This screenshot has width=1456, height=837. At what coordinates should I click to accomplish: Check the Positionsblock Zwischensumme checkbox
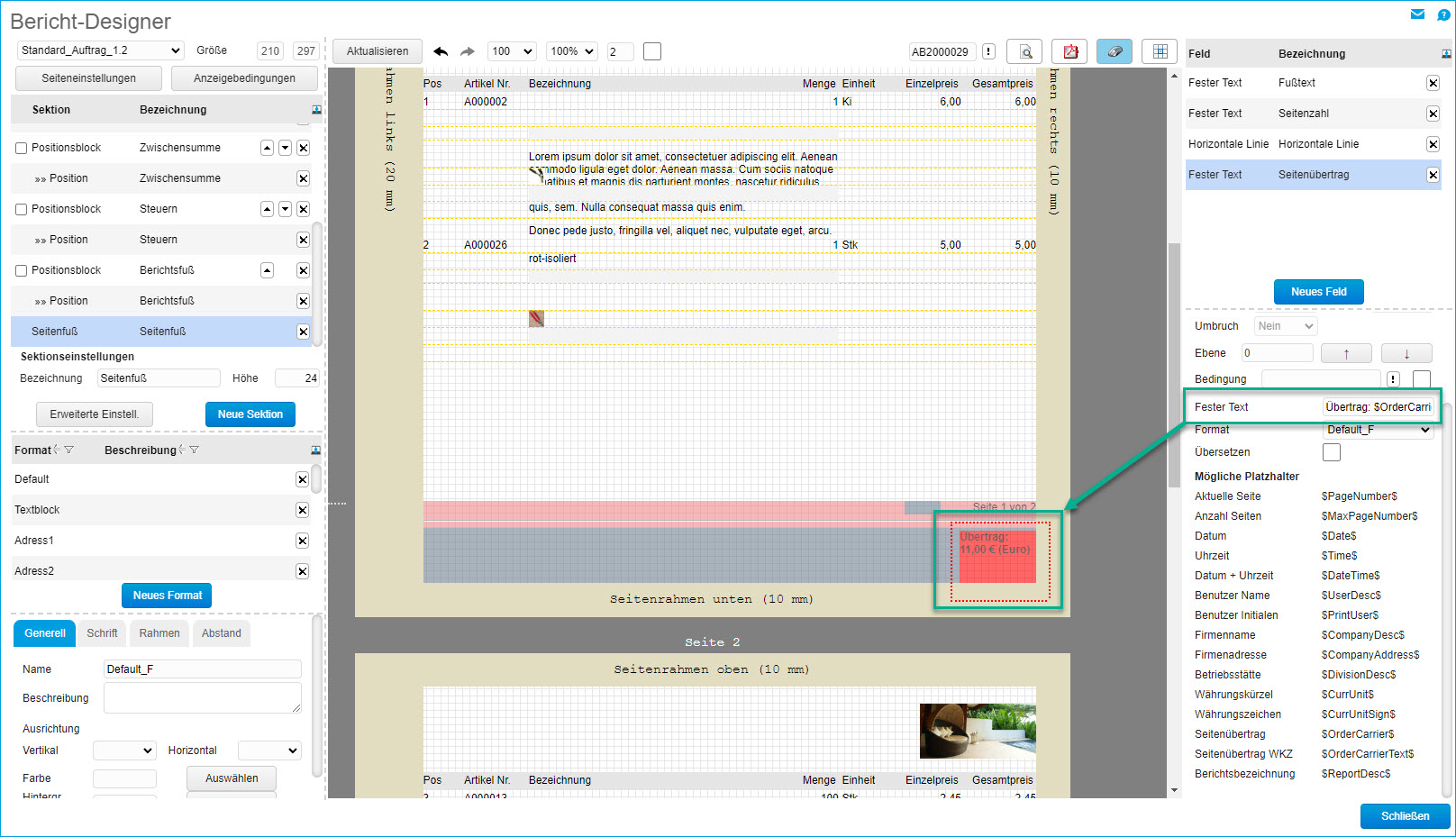(21, 148)
